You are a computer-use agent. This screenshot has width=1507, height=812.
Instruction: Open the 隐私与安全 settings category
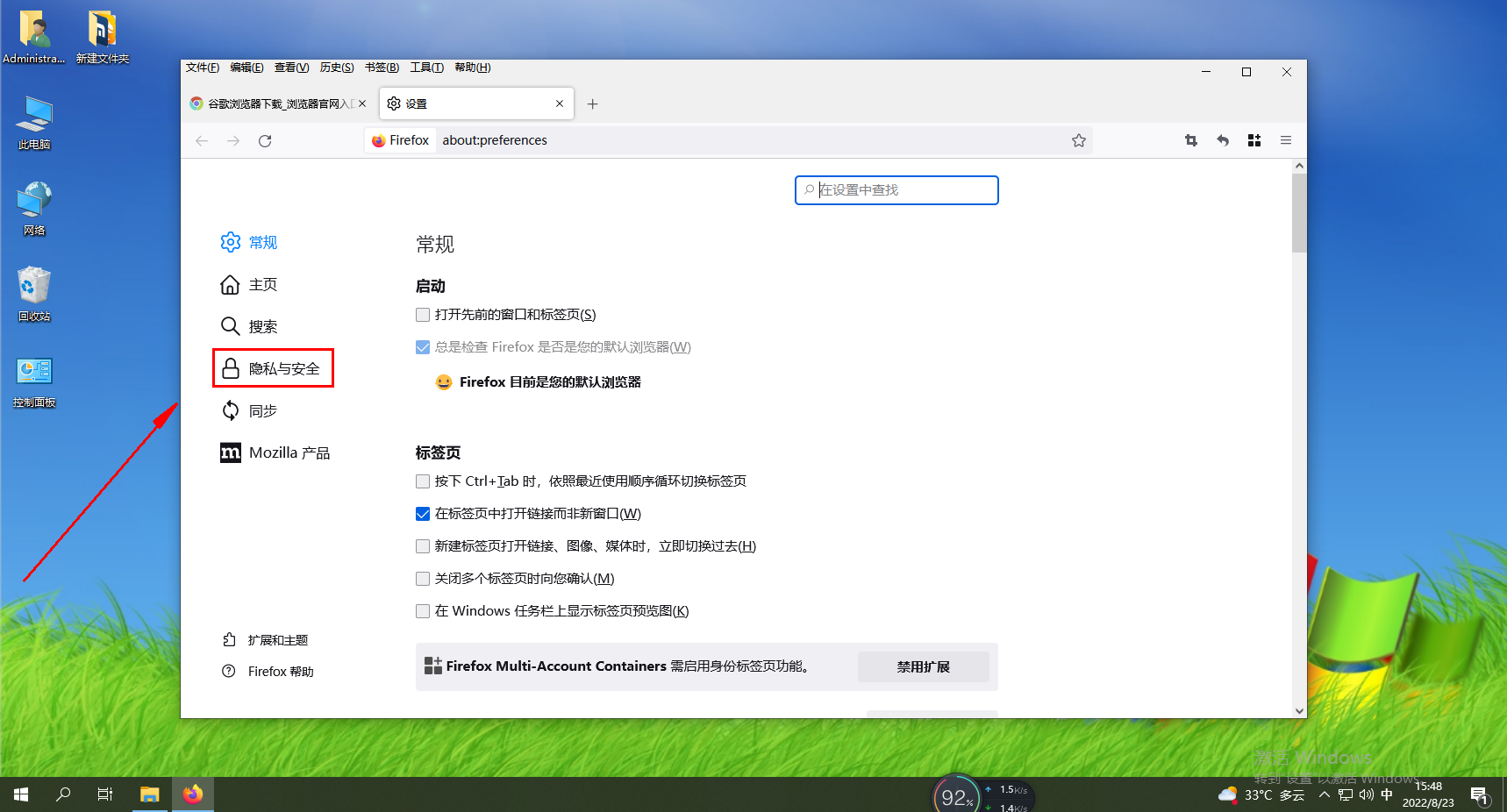tap(273, 368)
